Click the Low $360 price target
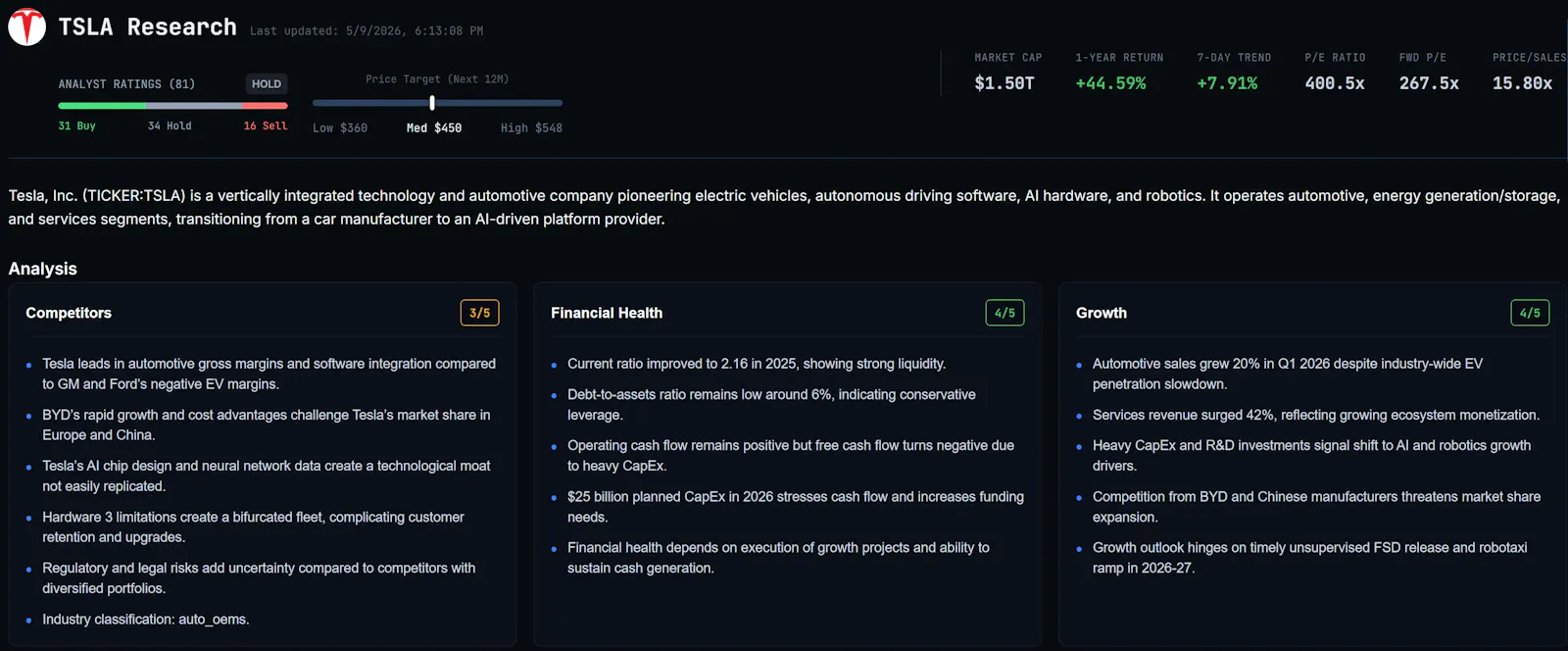Screen dimensions: 1568x651 click(340, 128)
